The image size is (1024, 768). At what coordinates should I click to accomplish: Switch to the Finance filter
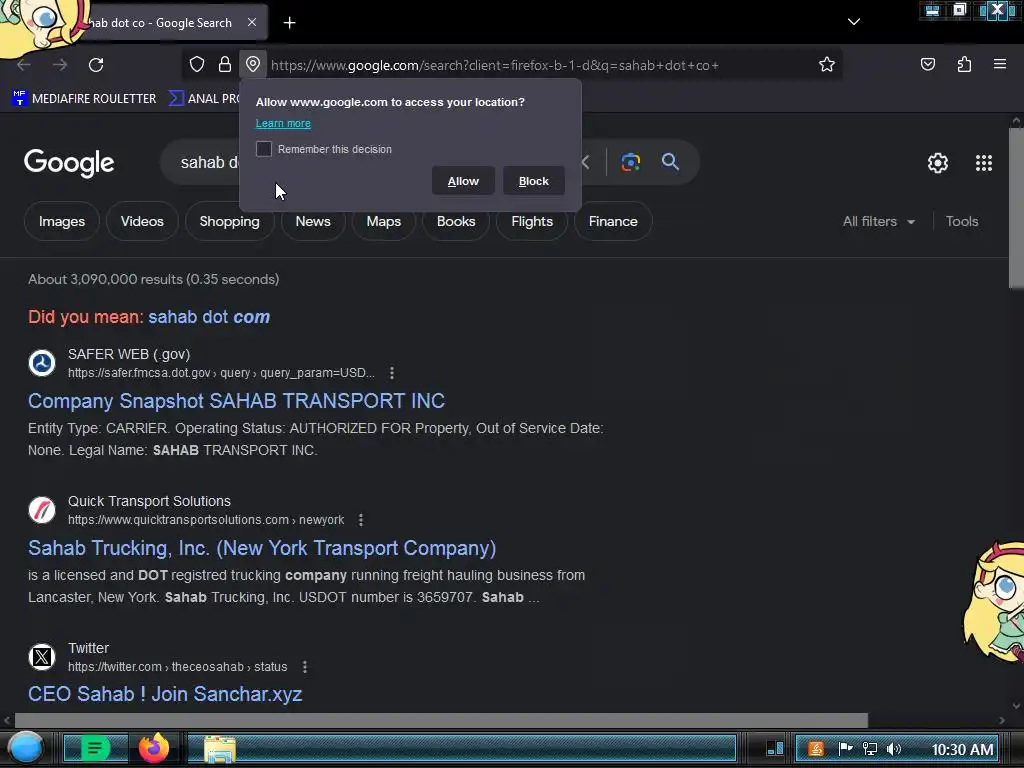[x=613, y=221]
